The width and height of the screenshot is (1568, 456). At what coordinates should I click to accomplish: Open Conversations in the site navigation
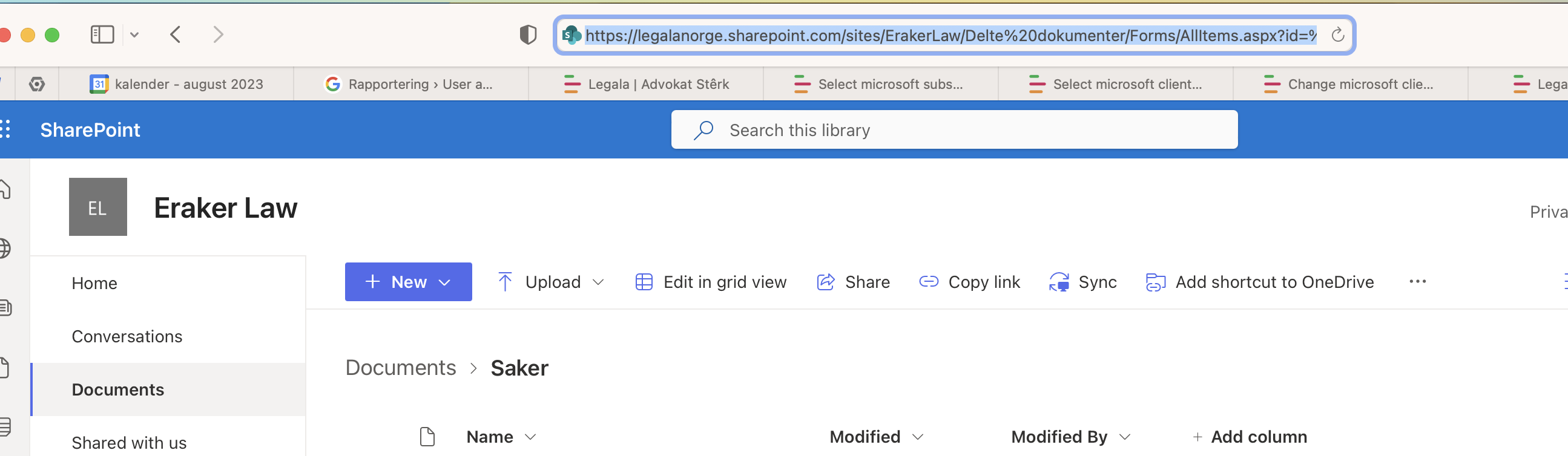[127, 336]
